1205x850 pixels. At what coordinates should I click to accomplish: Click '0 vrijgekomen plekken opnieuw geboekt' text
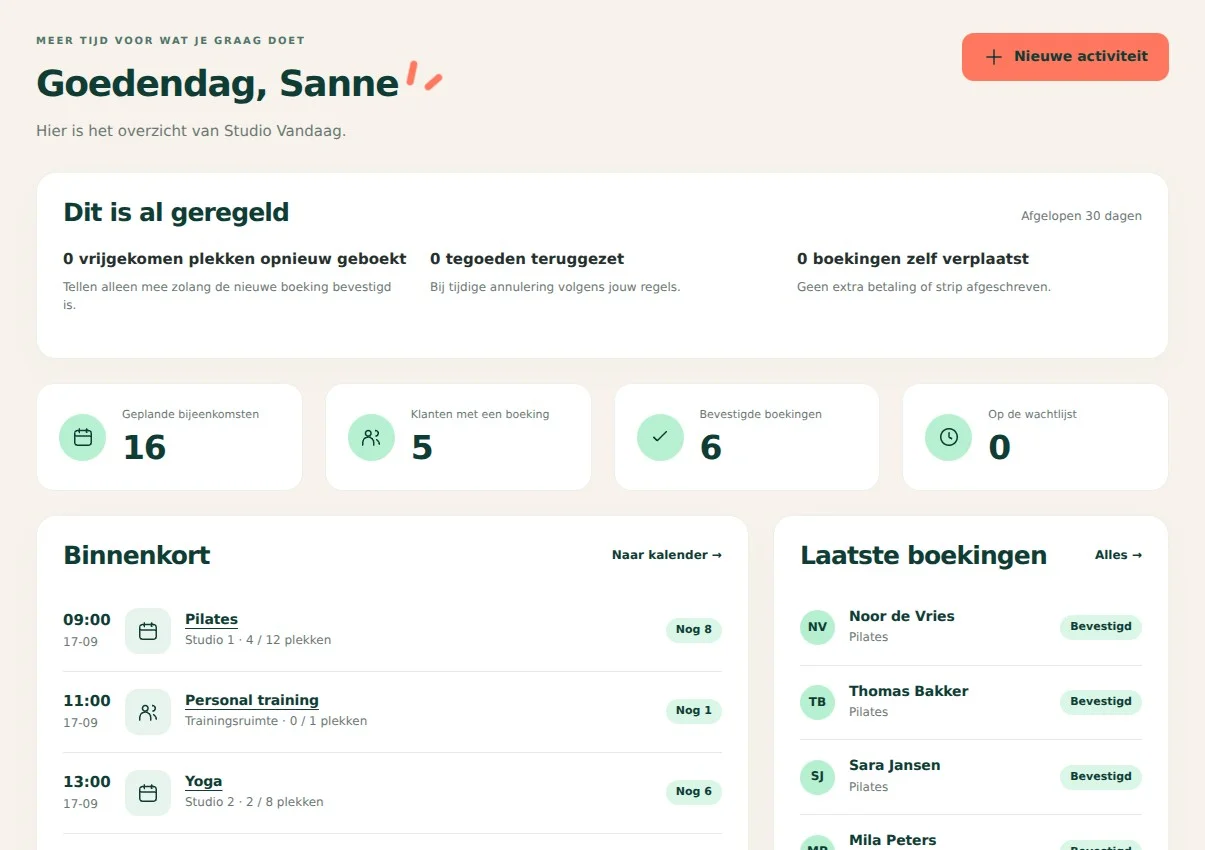point(235,259)
